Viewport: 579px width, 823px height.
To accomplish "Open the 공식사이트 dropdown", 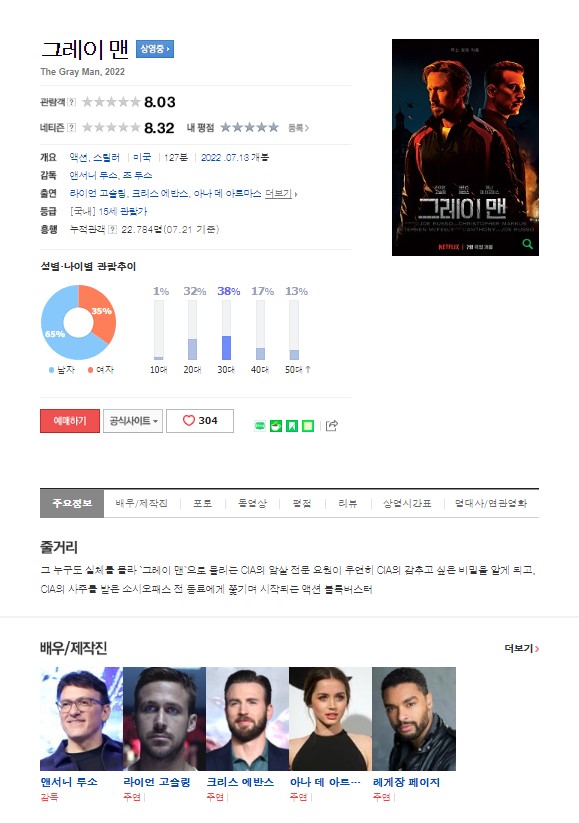I will 133,421.
